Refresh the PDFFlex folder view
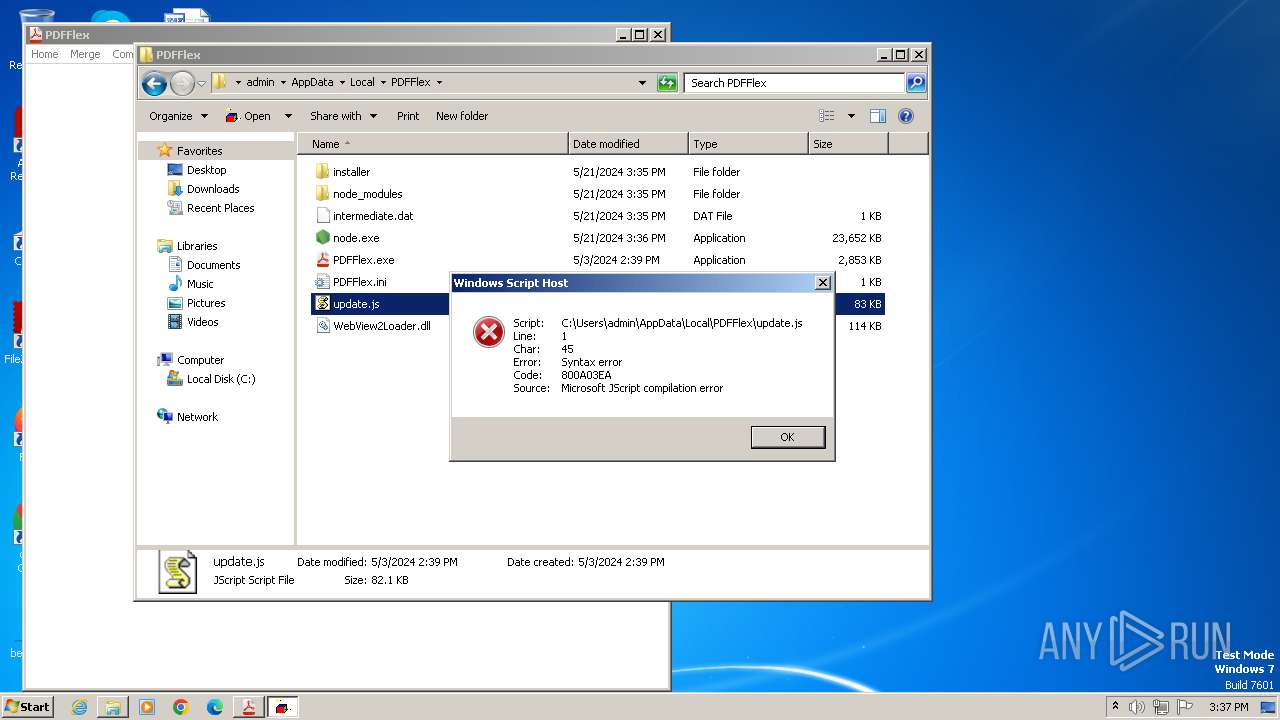The image size is (1280, 720). pyautogui.click(x=667, y=83)
